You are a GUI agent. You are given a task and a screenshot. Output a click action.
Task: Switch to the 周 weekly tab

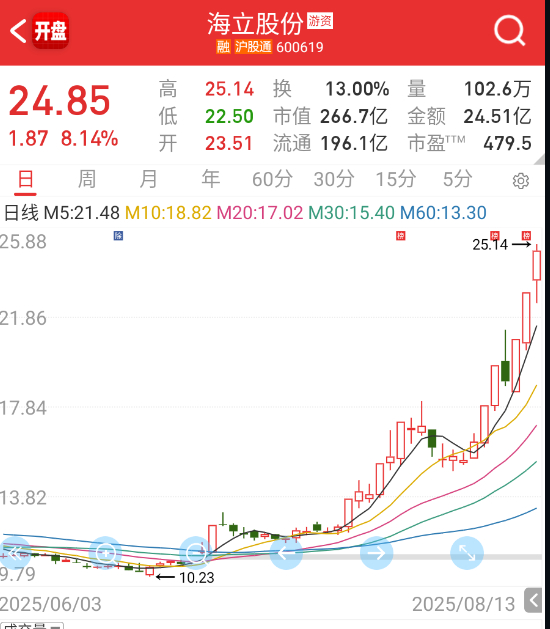pos(87,179)
